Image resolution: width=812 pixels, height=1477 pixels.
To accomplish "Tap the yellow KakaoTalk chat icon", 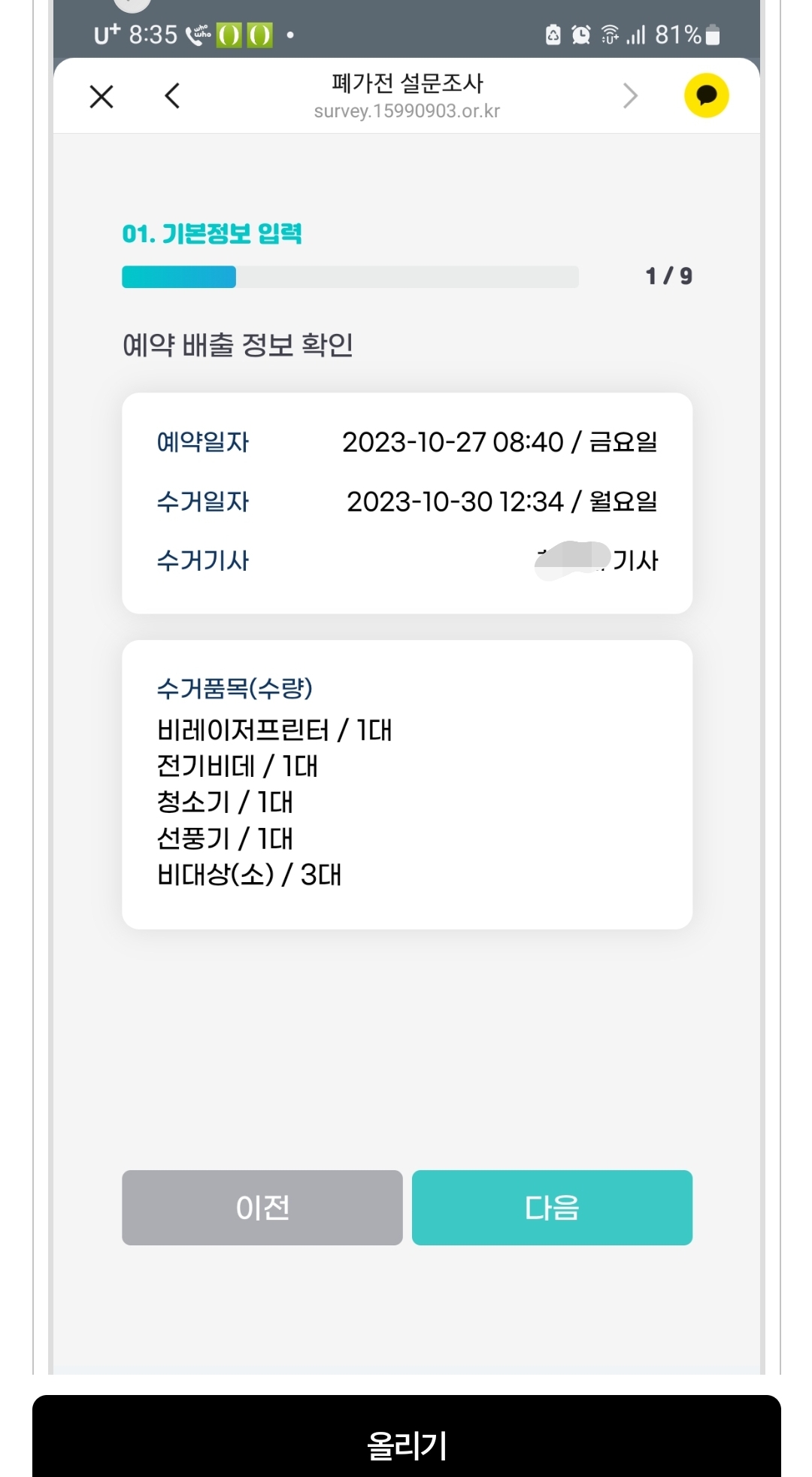I will (x=706, y=96).
